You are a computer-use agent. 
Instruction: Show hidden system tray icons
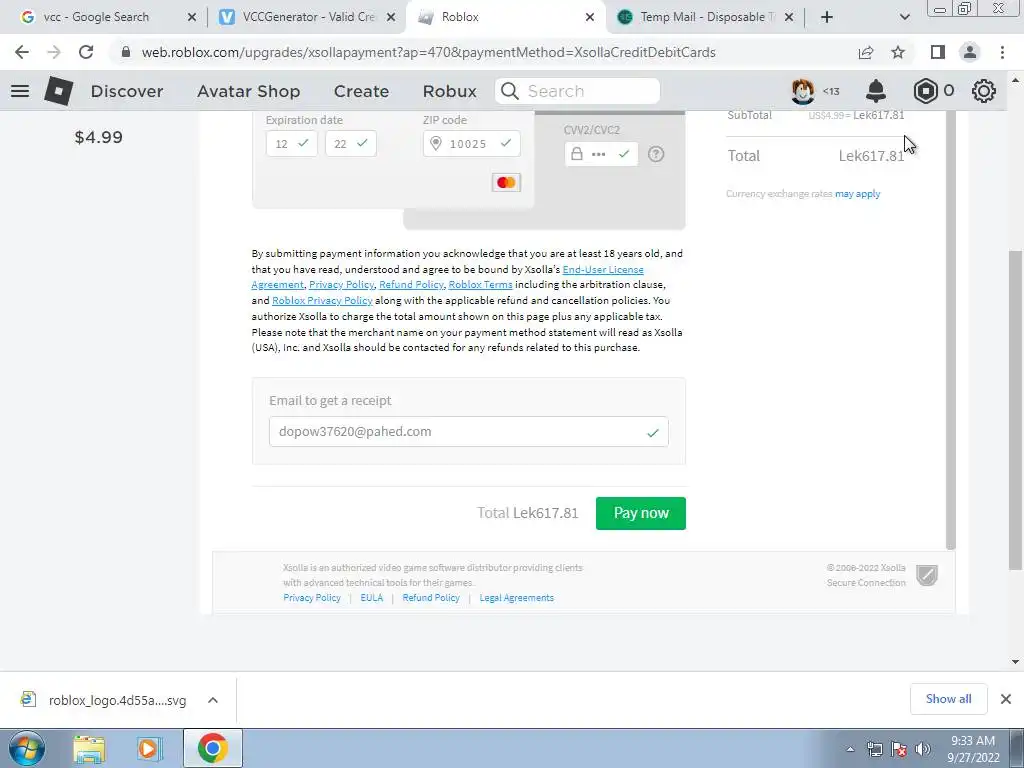point(850,749)
